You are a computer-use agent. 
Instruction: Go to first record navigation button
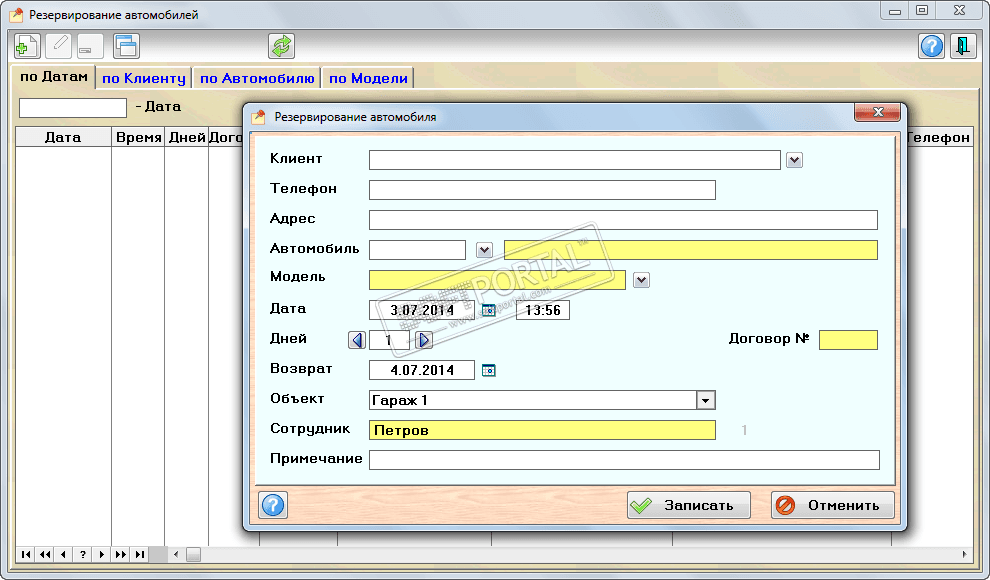25,554
